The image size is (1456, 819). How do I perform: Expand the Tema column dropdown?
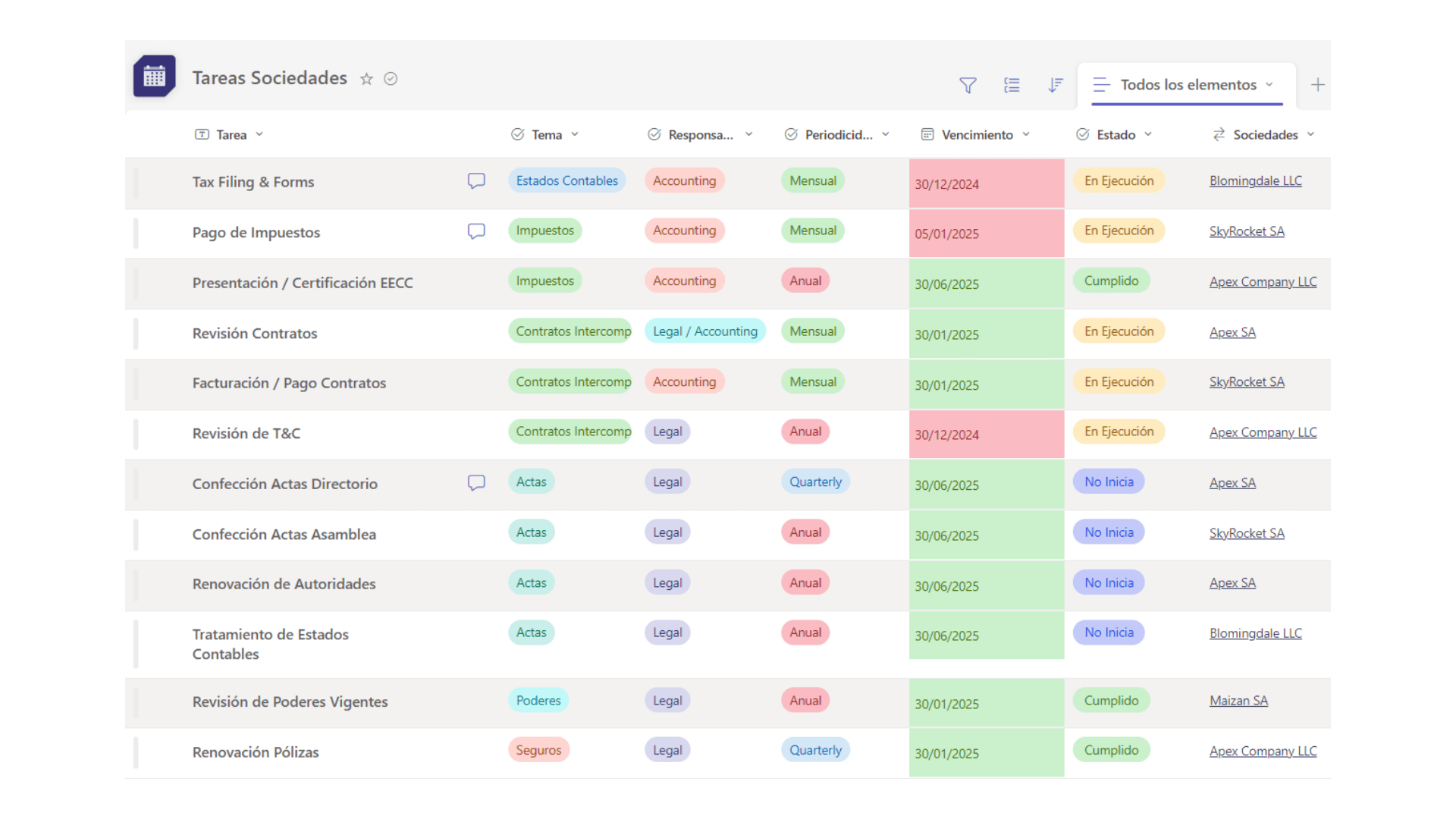click(575, 134)
